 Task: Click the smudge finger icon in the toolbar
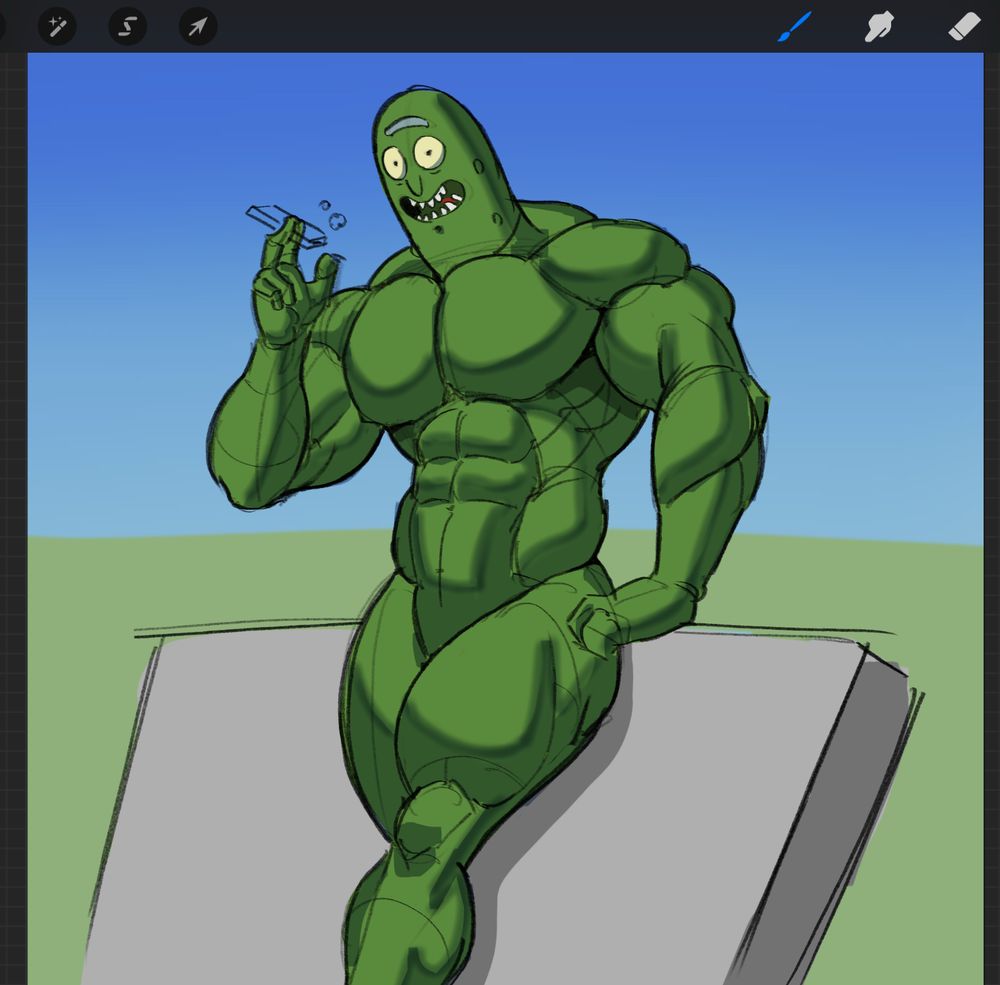click(878, 27)
